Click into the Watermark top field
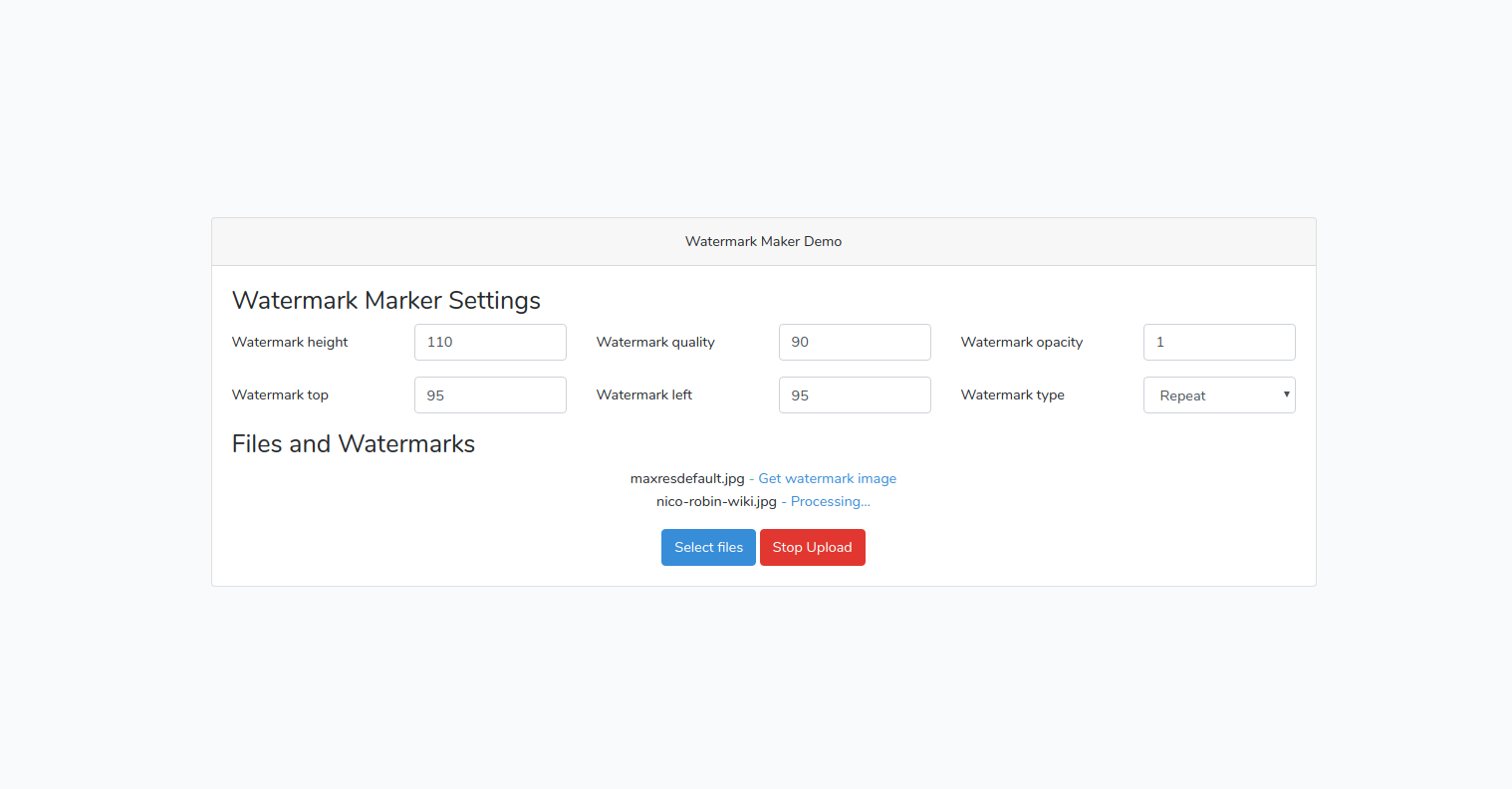This screenshot has height=789, width=1512. coord(490,394)
